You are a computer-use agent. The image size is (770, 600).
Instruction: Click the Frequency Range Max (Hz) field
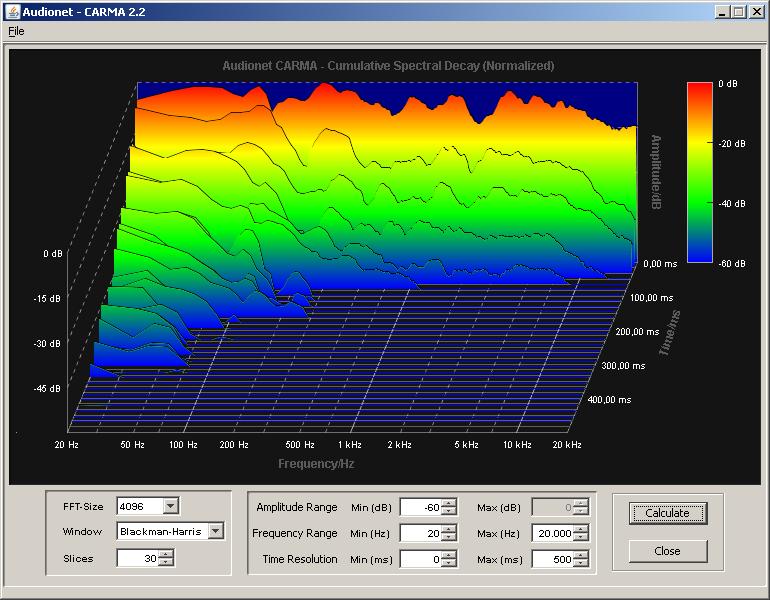pos(552,533)
